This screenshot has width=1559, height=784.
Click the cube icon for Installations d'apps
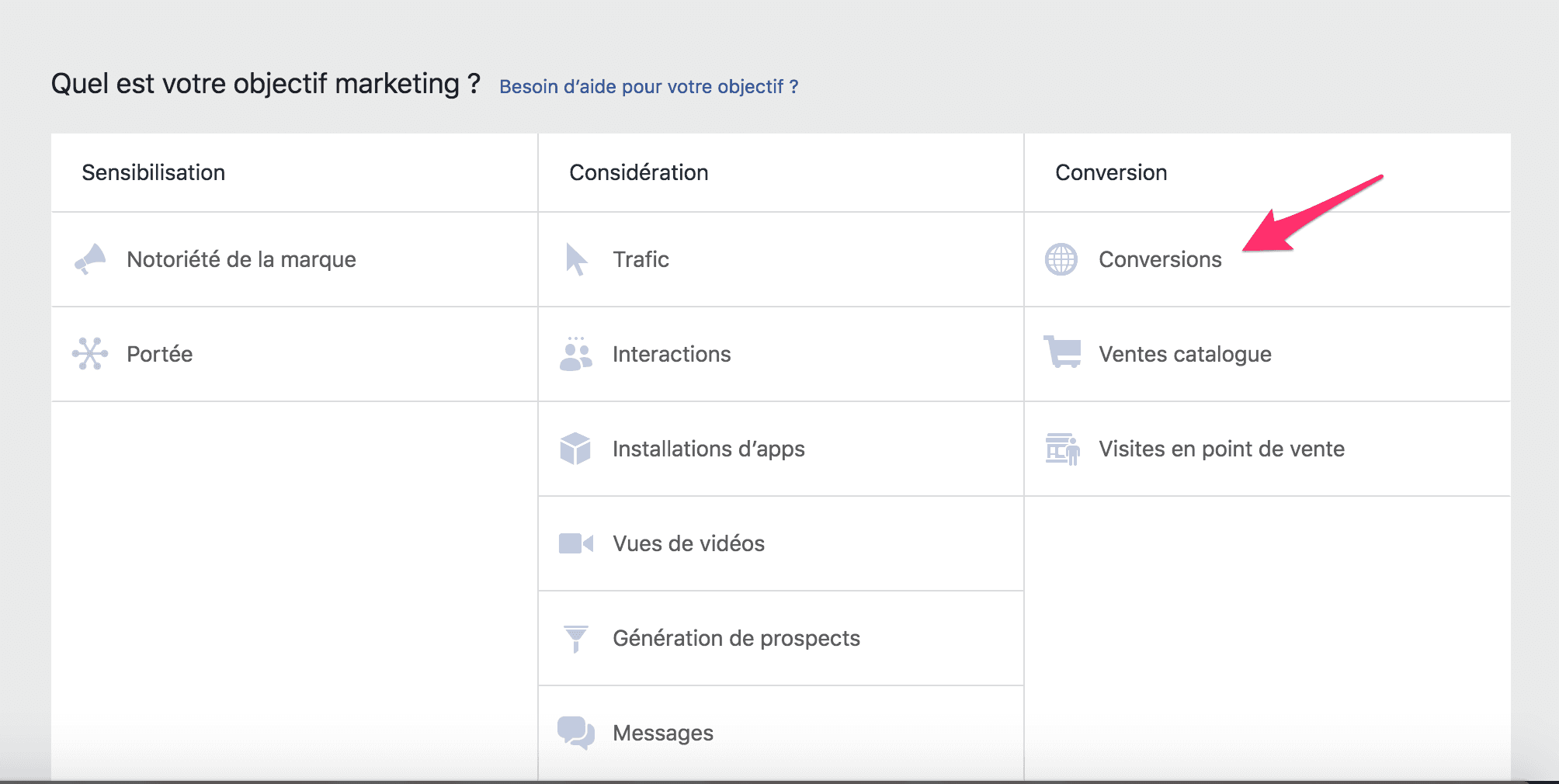(575, 449)
